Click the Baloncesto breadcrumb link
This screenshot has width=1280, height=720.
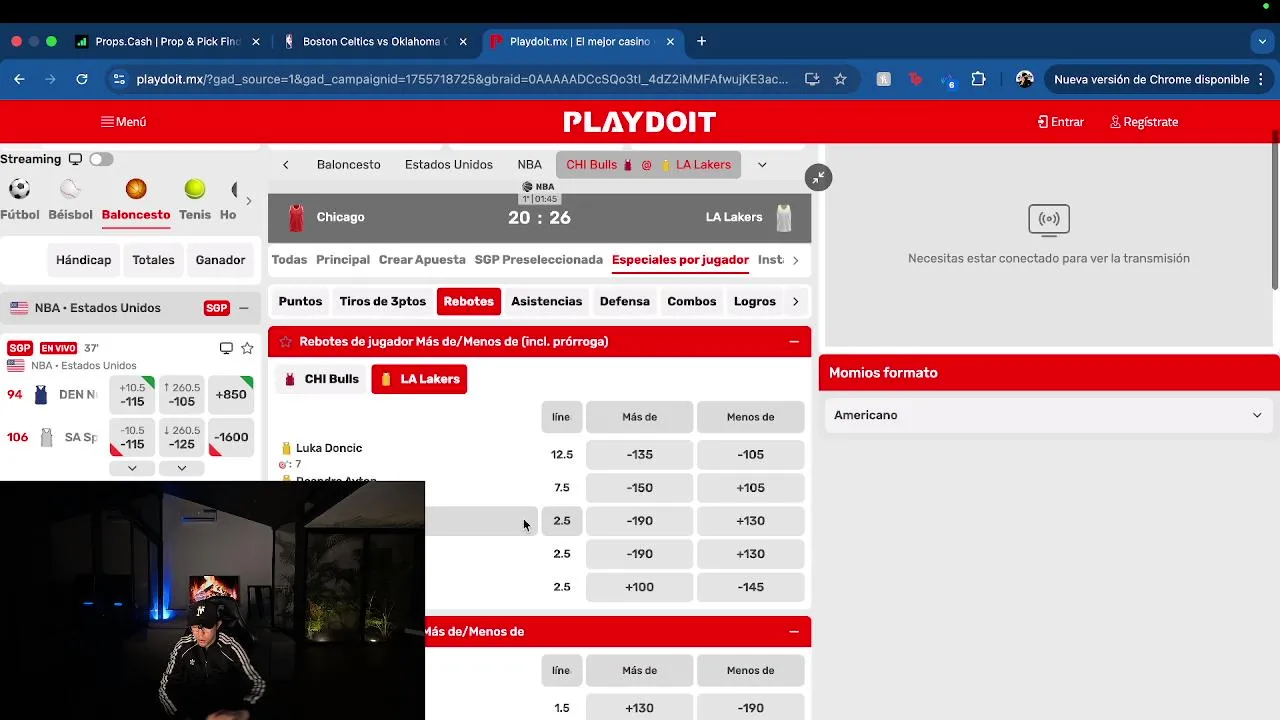(349, 165)
